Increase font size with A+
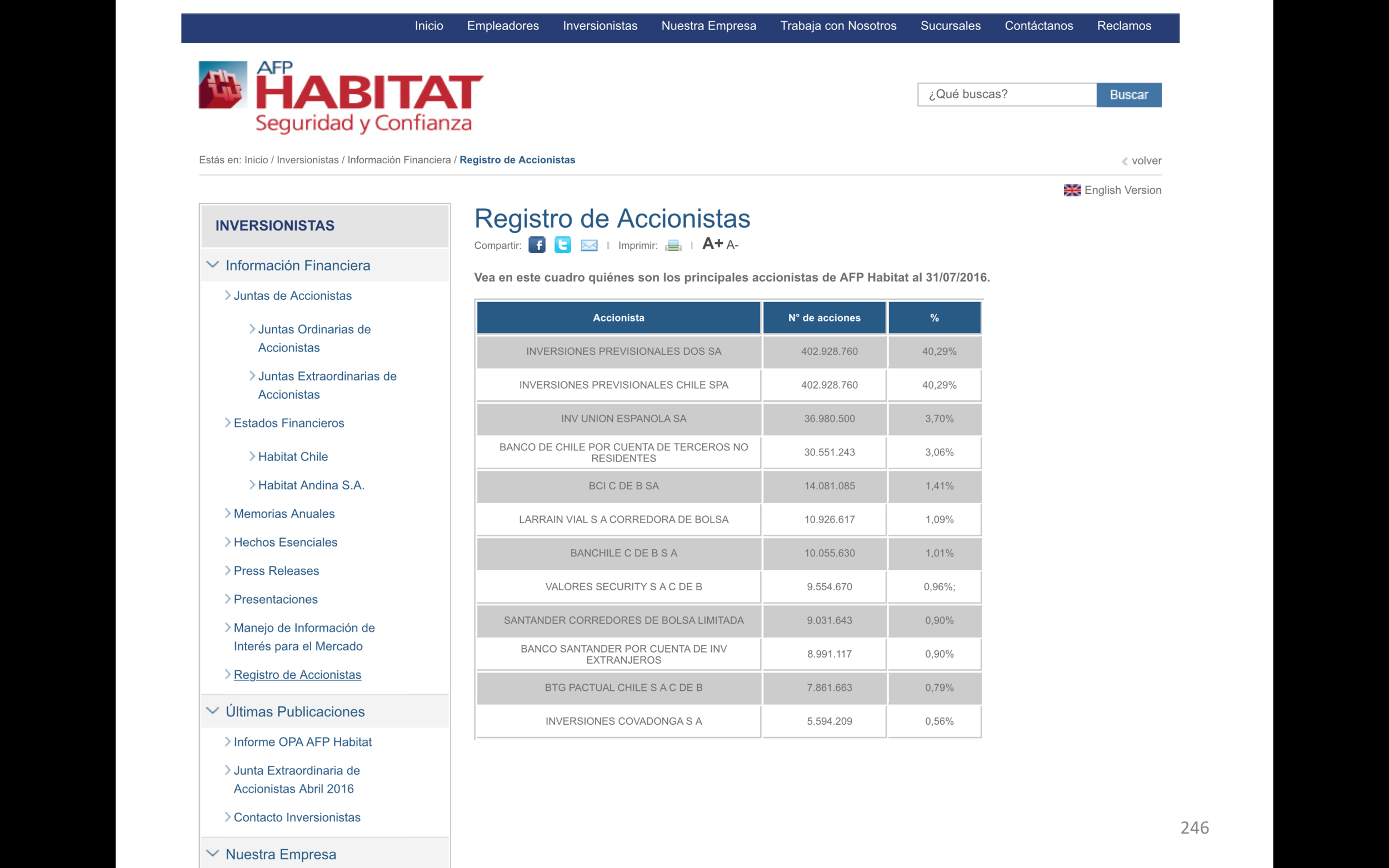The width and height of the screenshot is (1389, 868). tap(712, 244)
